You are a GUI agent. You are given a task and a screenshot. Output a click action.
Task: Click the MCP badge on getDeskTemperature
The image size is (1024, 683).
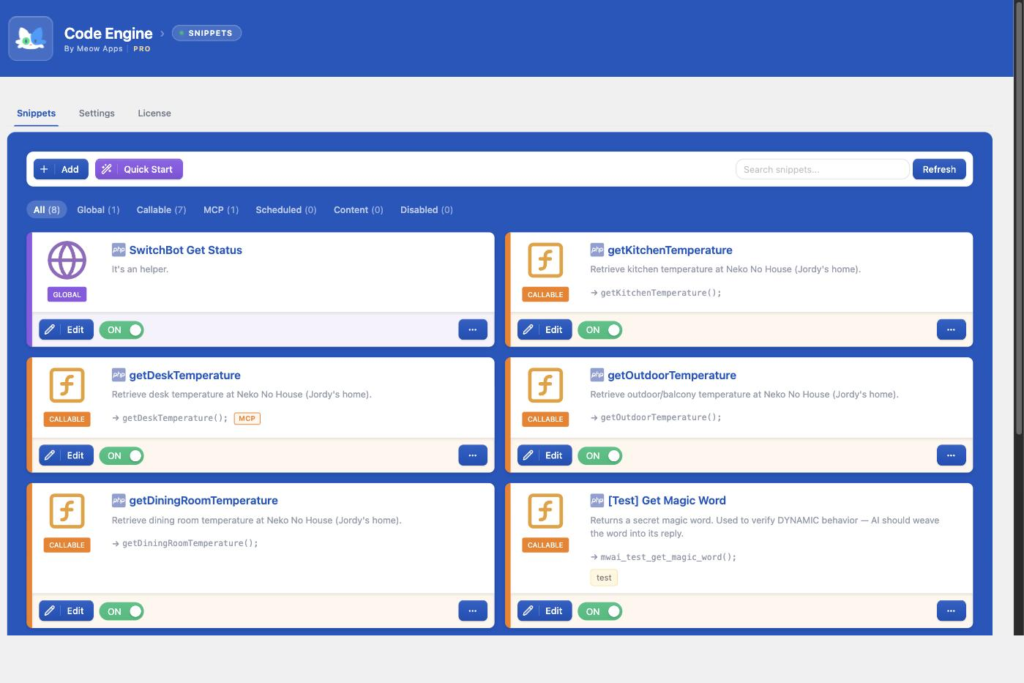(x=247, y=419)
